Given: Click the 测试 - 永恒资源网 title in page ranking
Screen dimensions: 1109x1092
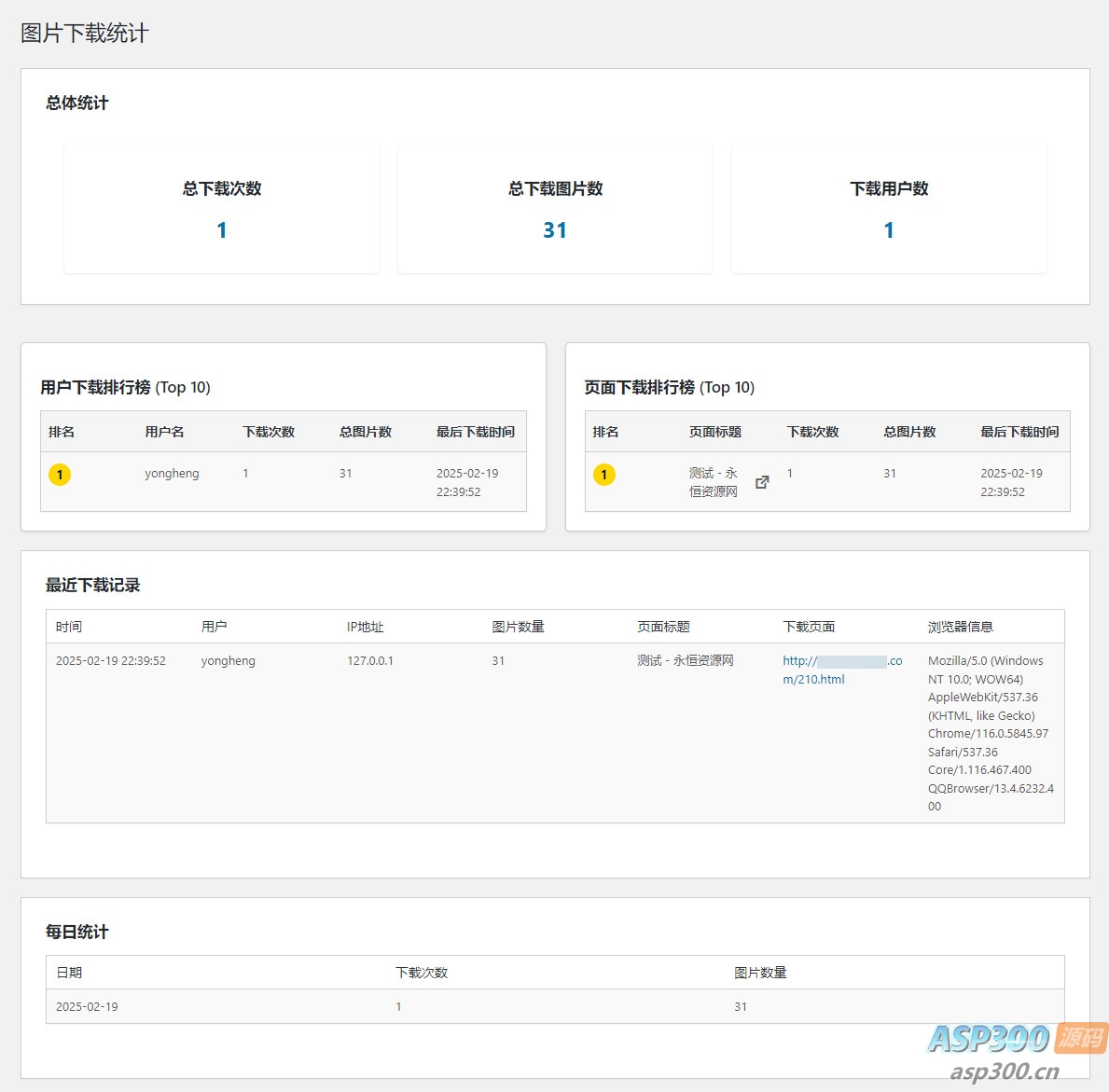Looking at the screenshot, I should (714, 482).
